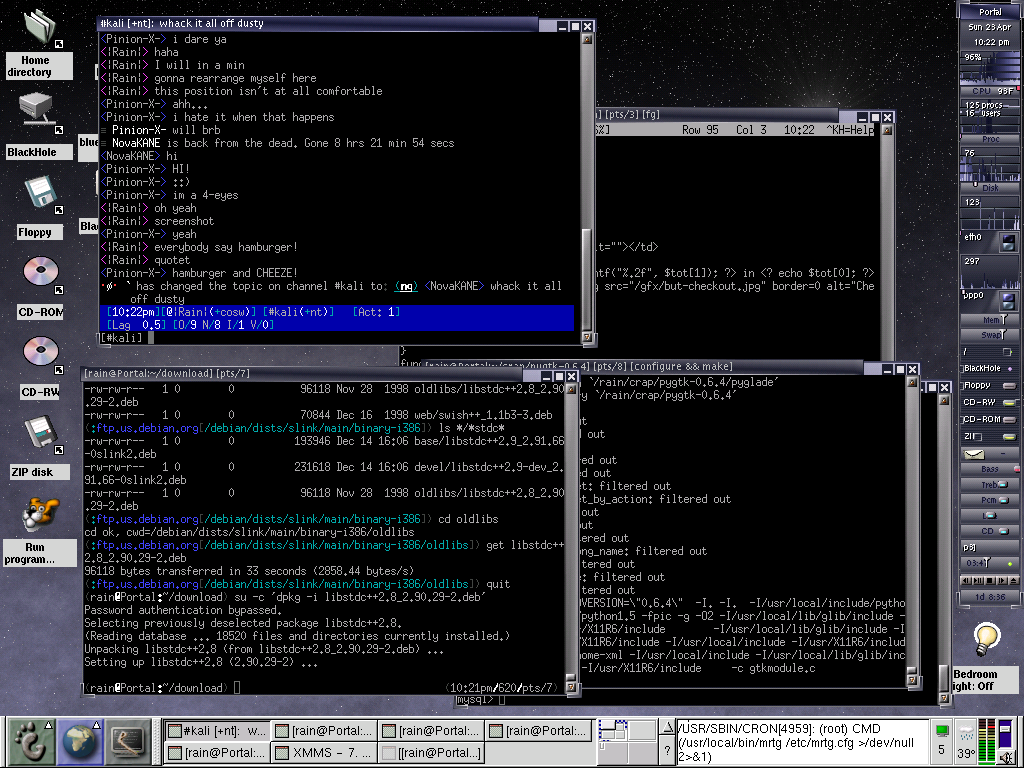Click the [configure && make] window title bar
This screenshot has height=768, width=1024.
642,366
